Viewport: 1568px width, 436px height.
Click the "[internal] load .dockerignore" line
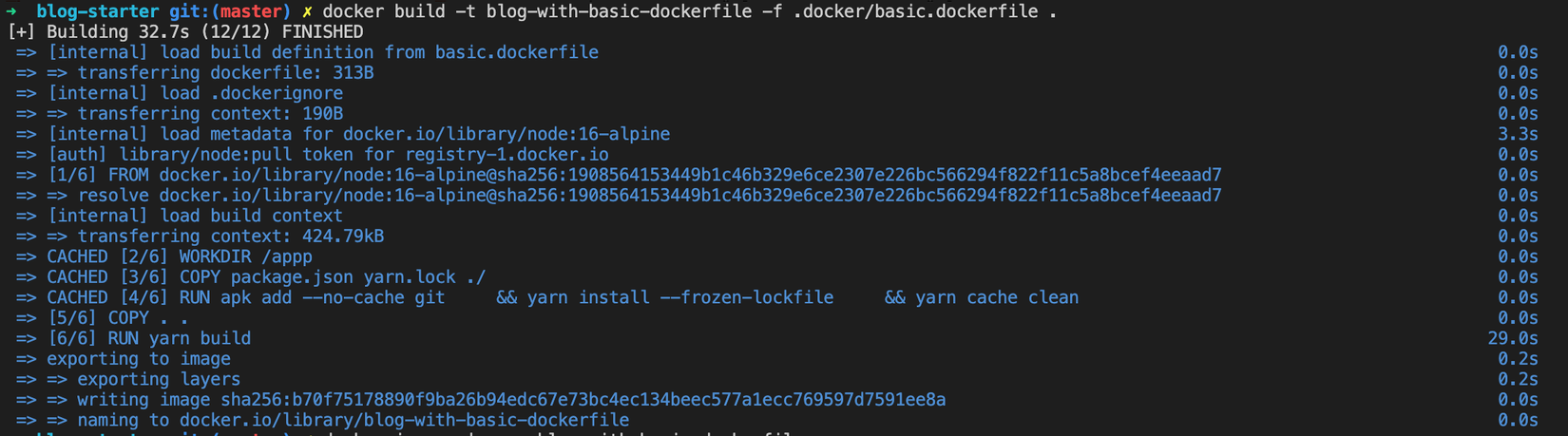pyautogui.click(x=195, y=93)
